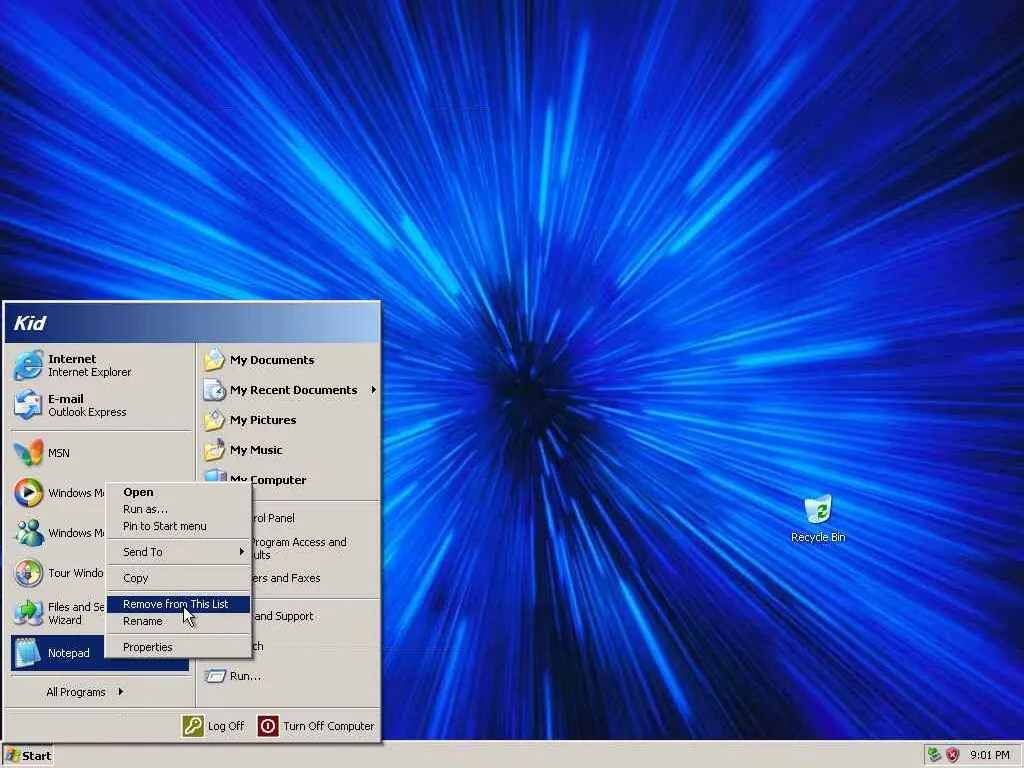Screen dimensions: 1024x768
Task: Launch MSN butterfly icon
Action: coord(28,453)
